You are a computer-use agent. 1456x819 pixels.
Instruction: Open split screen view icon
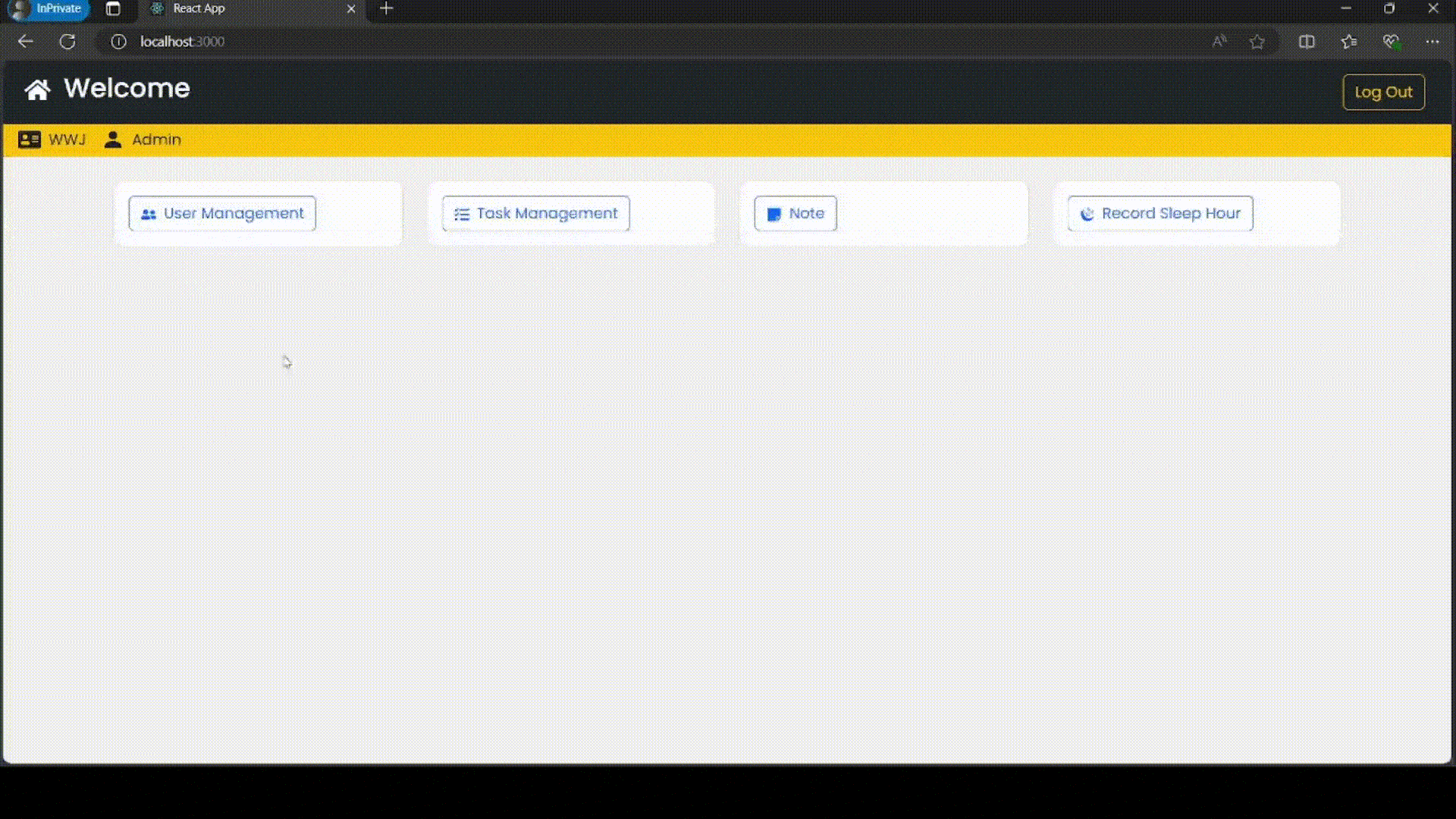[1307, 42]
